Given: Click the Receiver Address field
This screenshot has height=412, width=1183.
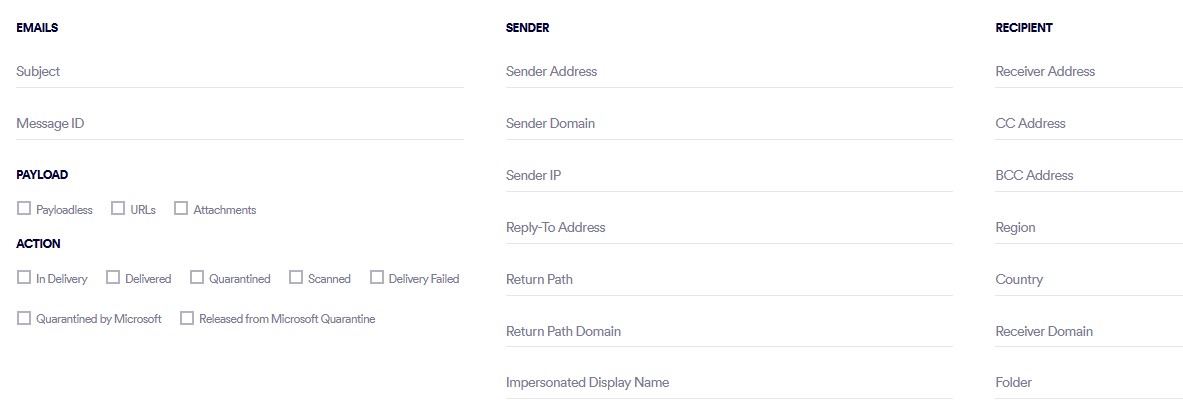Looking at the screenshot, I should [x=1088, y=72].
